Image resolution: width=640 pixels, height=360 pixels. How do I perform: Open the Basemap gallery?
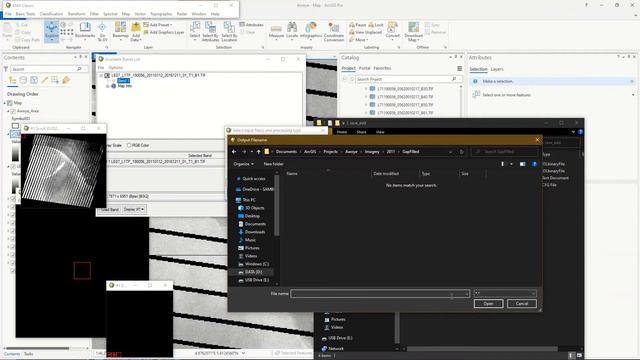[120, 31]
